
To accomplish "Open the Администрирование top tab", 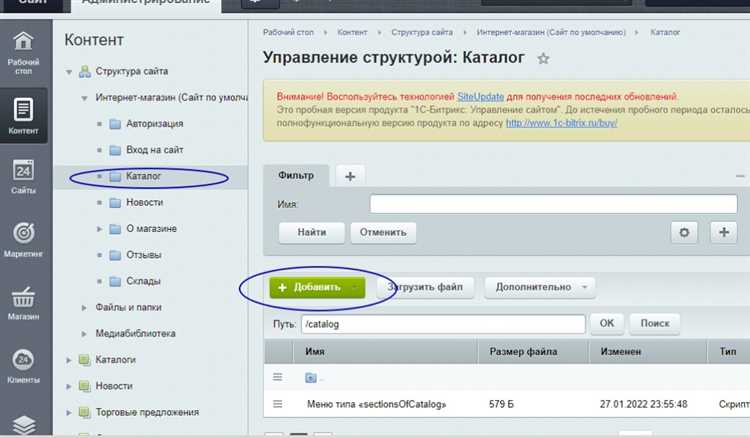I will [146, 2].
